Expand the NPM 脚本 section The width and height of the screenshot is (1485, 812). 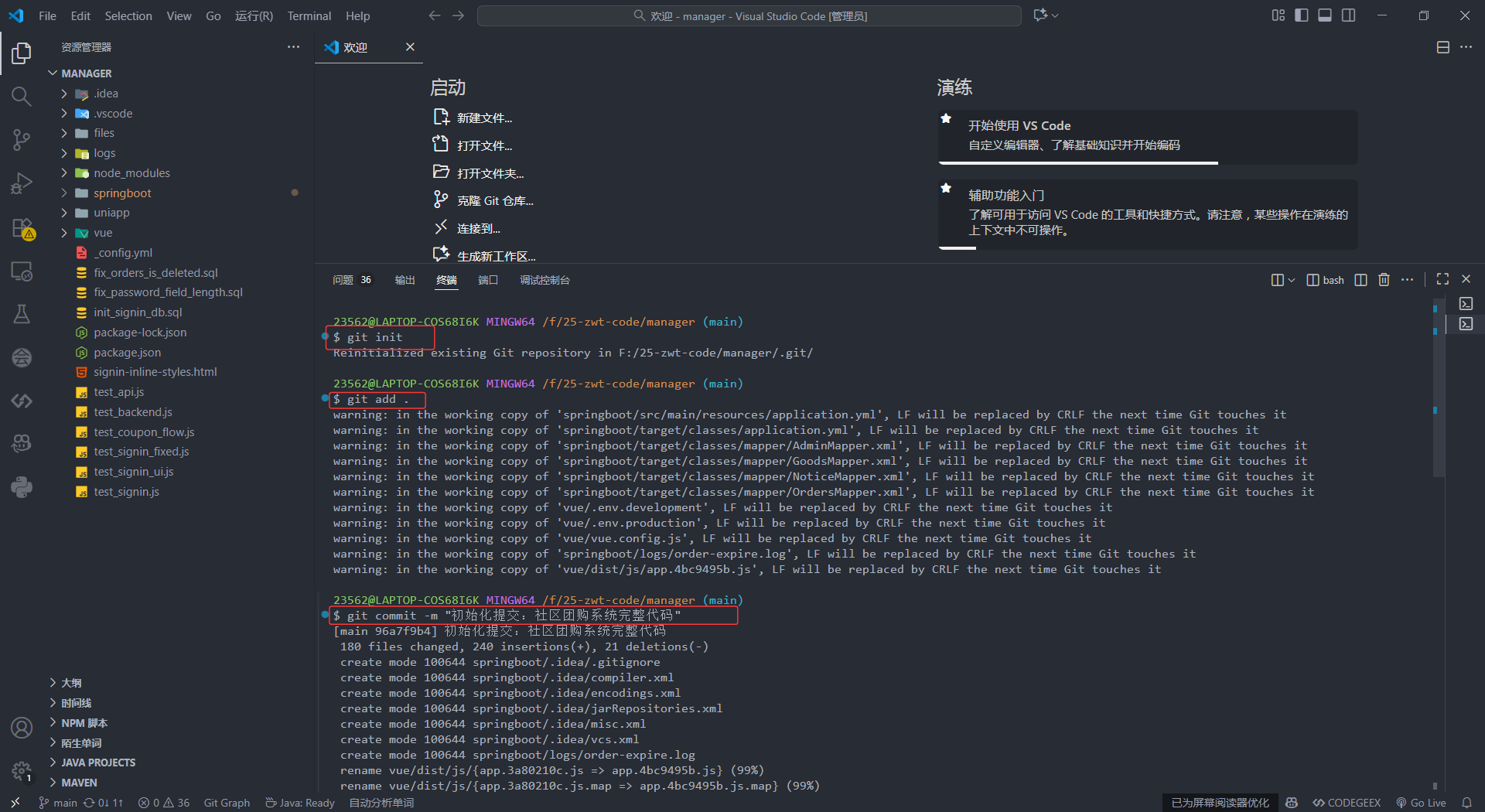(x=53, y=723)
